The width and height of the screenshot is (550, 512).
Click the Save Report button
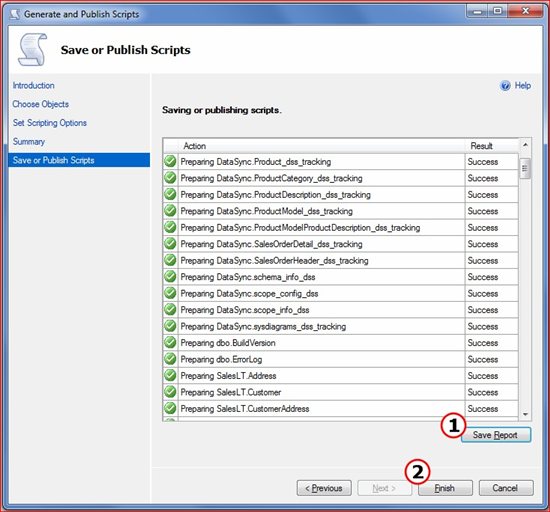(x=496, y=435)
